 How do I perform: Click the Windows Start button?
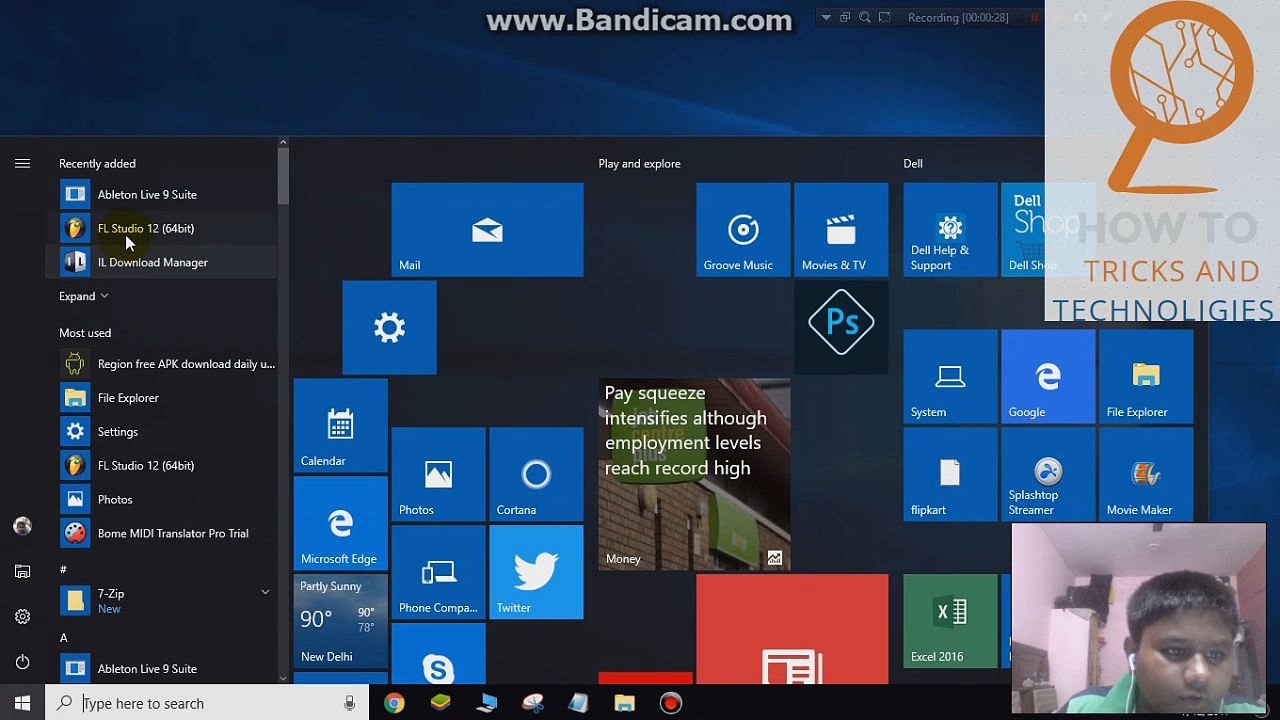22,703
